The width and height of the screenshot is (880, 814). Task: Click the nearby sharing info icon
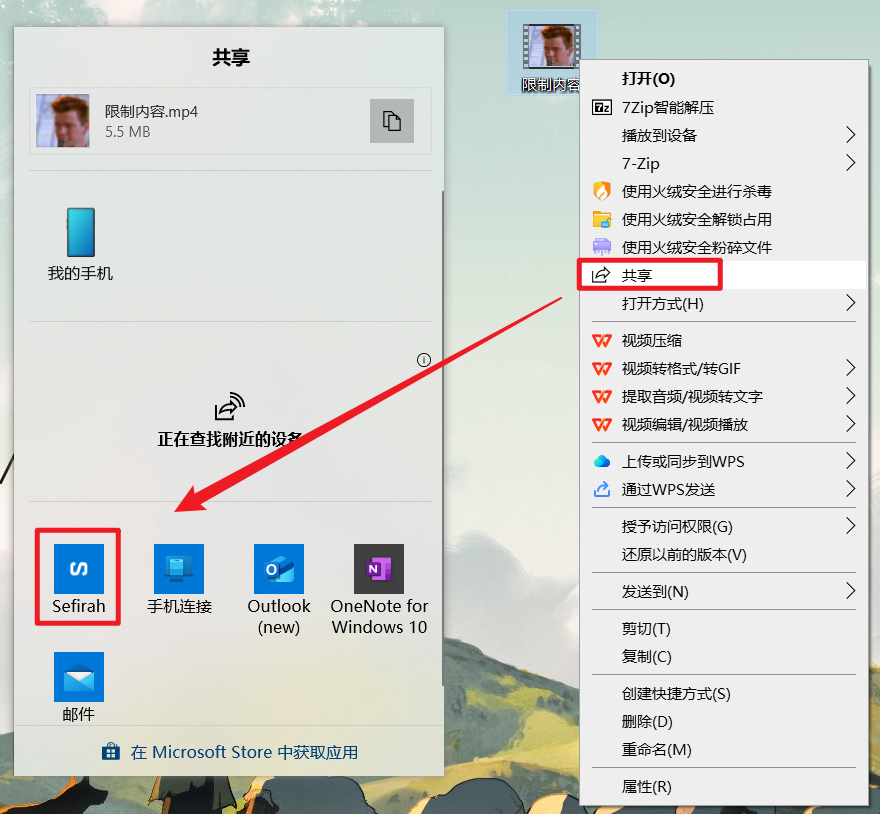424,360
